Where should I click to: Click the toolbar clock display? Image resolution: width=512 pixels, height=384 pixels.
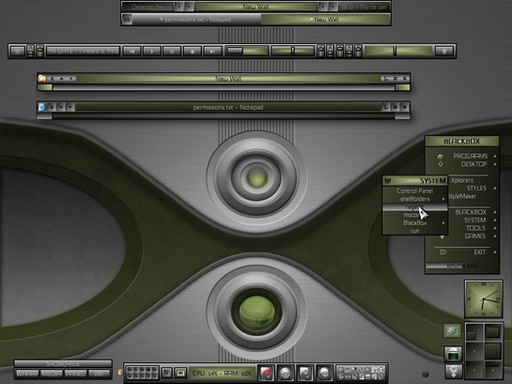pos(363,6)
